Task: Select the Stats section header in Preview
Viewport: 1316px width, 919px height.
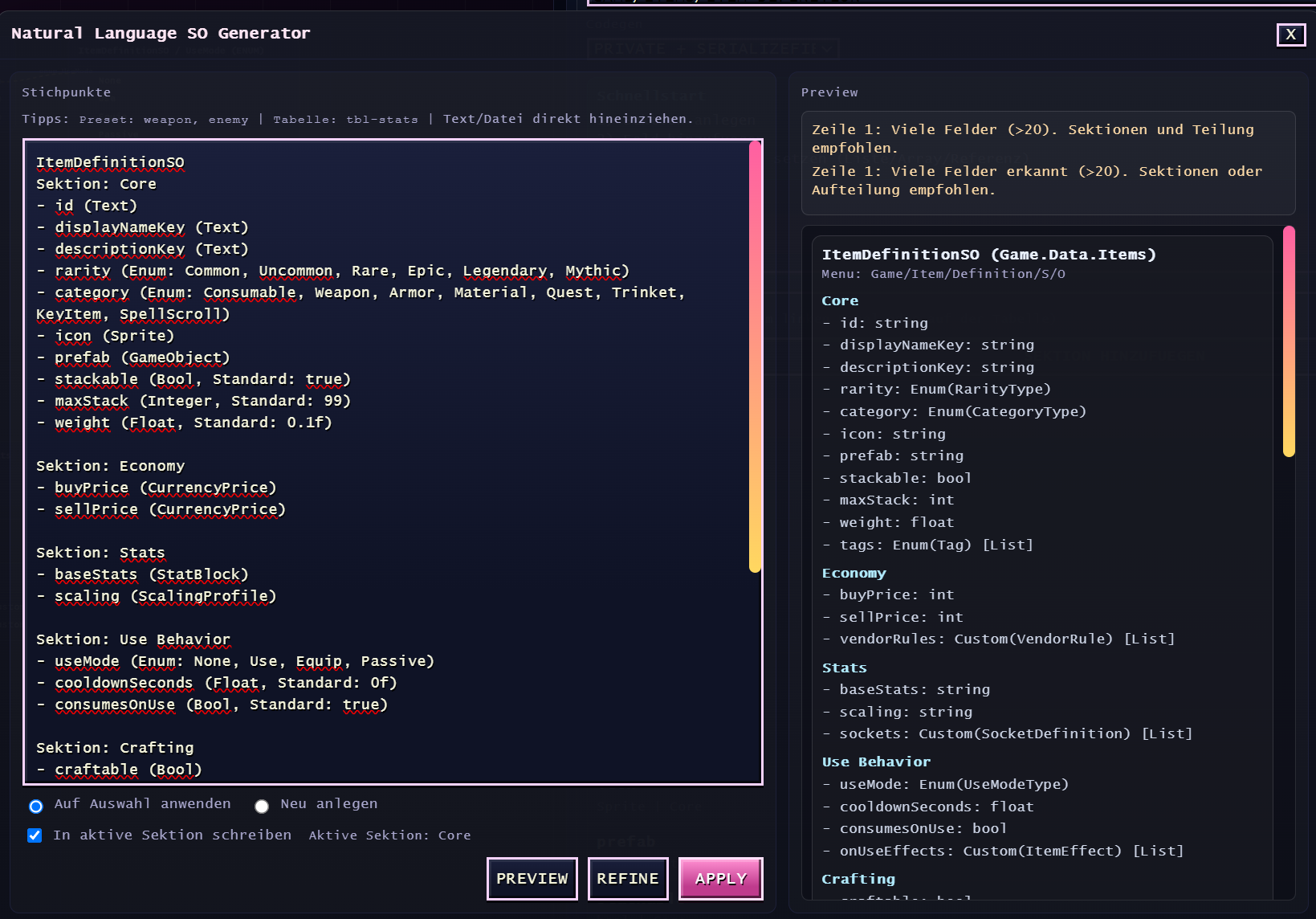Action: click(x=844, y=668)
